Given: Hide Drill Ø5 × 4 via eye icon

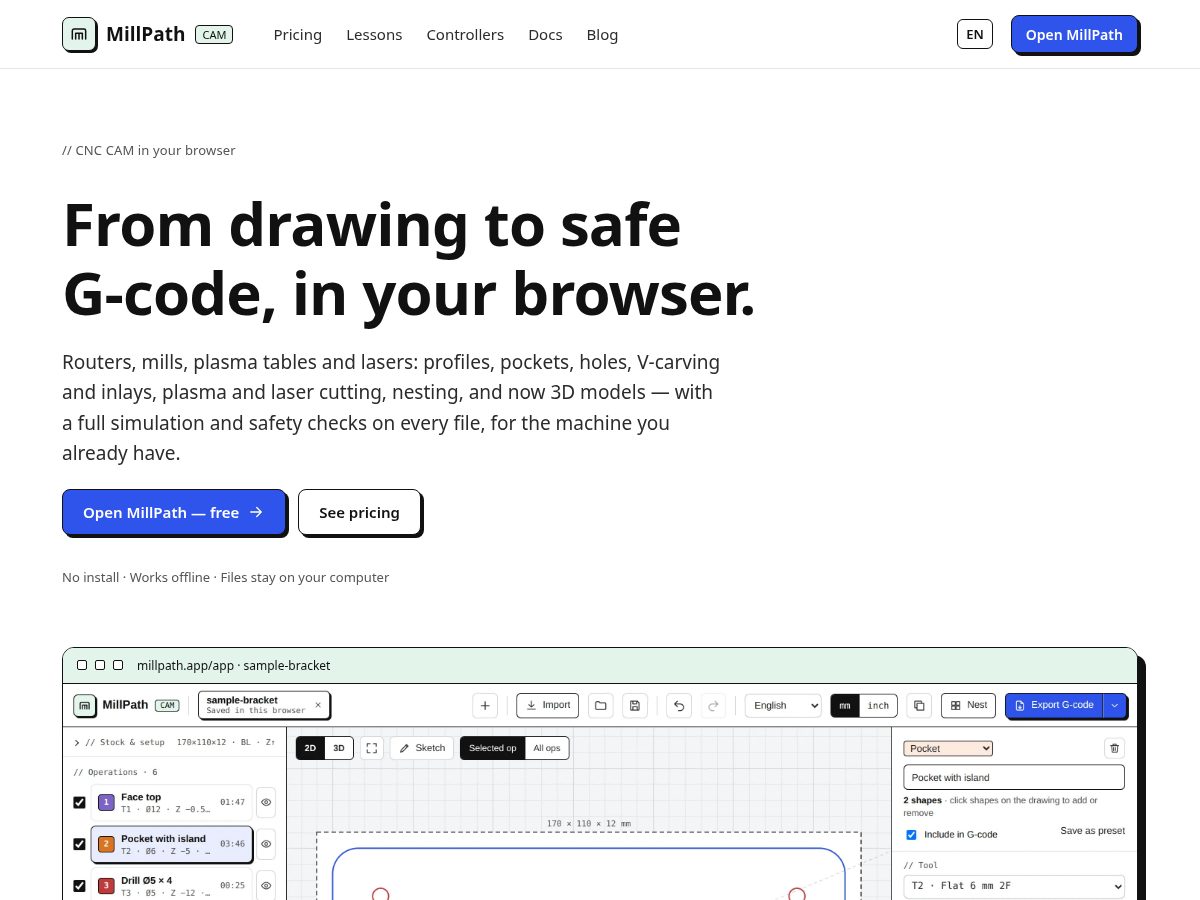Looking at the screenshot, I should 266,886.
